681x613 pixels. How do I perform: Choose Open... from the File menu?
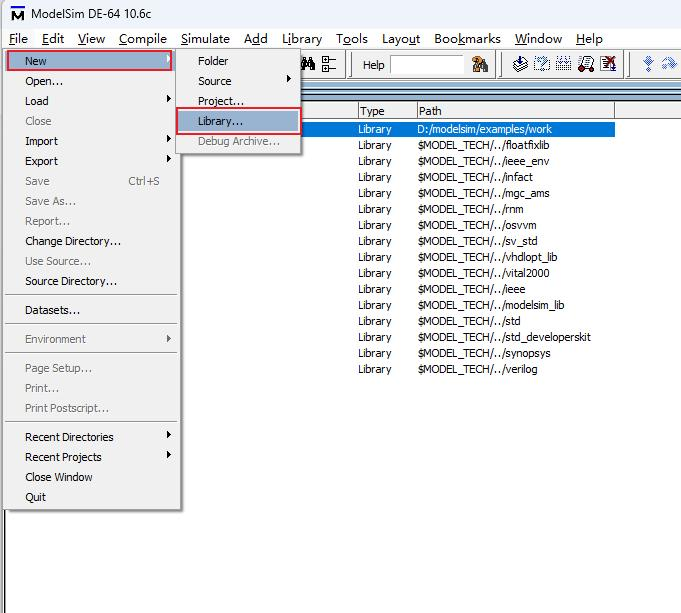89,81
